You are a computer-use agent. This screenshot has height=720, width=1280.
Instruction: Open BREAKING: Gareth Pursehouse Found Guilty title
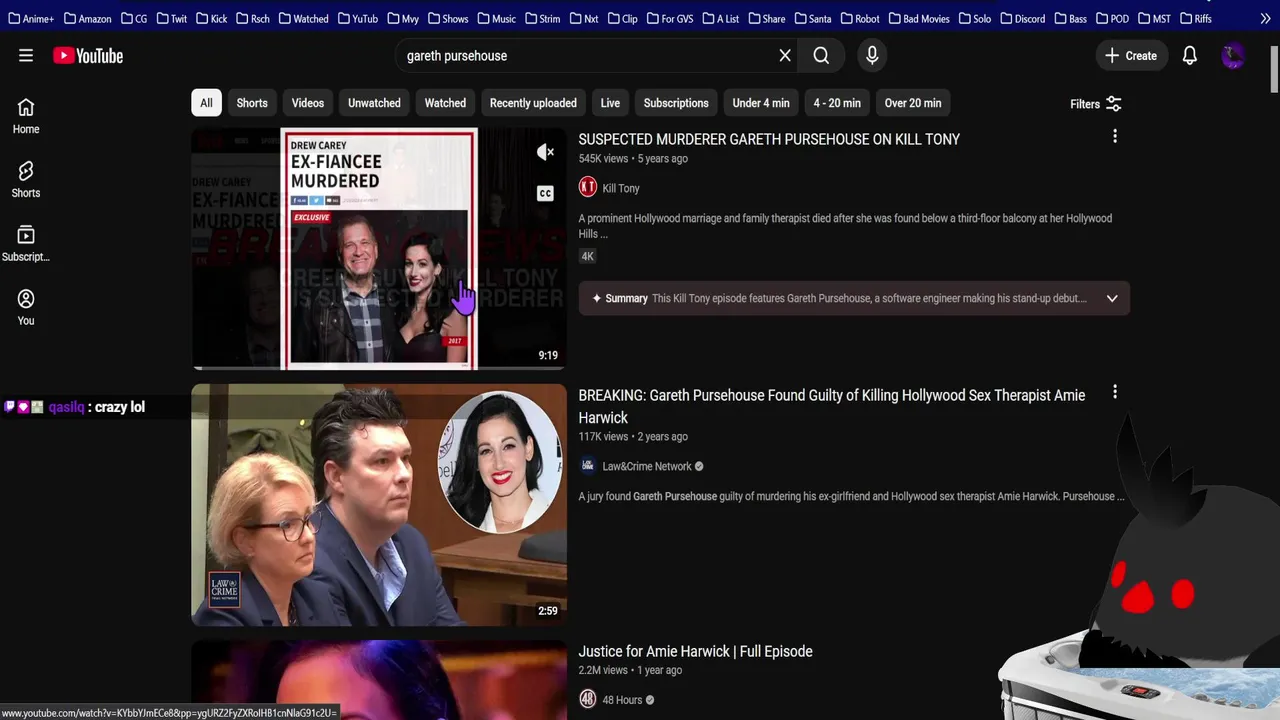(x=832, y=406)
